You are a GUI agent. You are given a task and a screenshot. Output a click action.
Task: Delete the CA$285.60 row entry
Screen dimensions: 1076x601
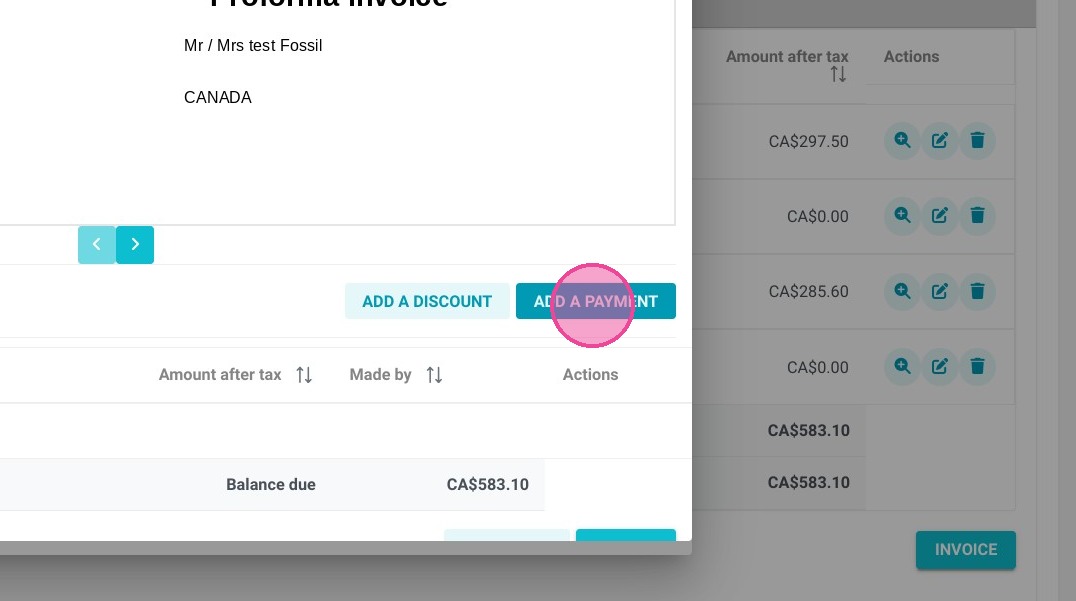click(977, 291)
